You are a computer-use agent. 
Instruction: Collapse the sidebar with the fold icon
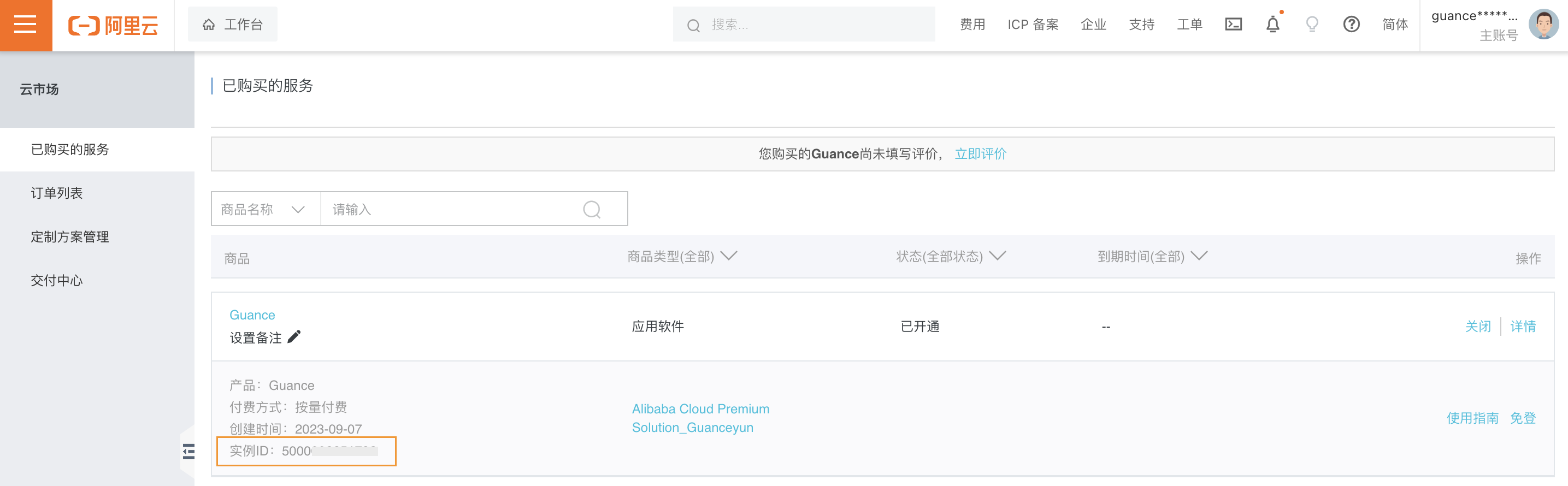point(188,452)
